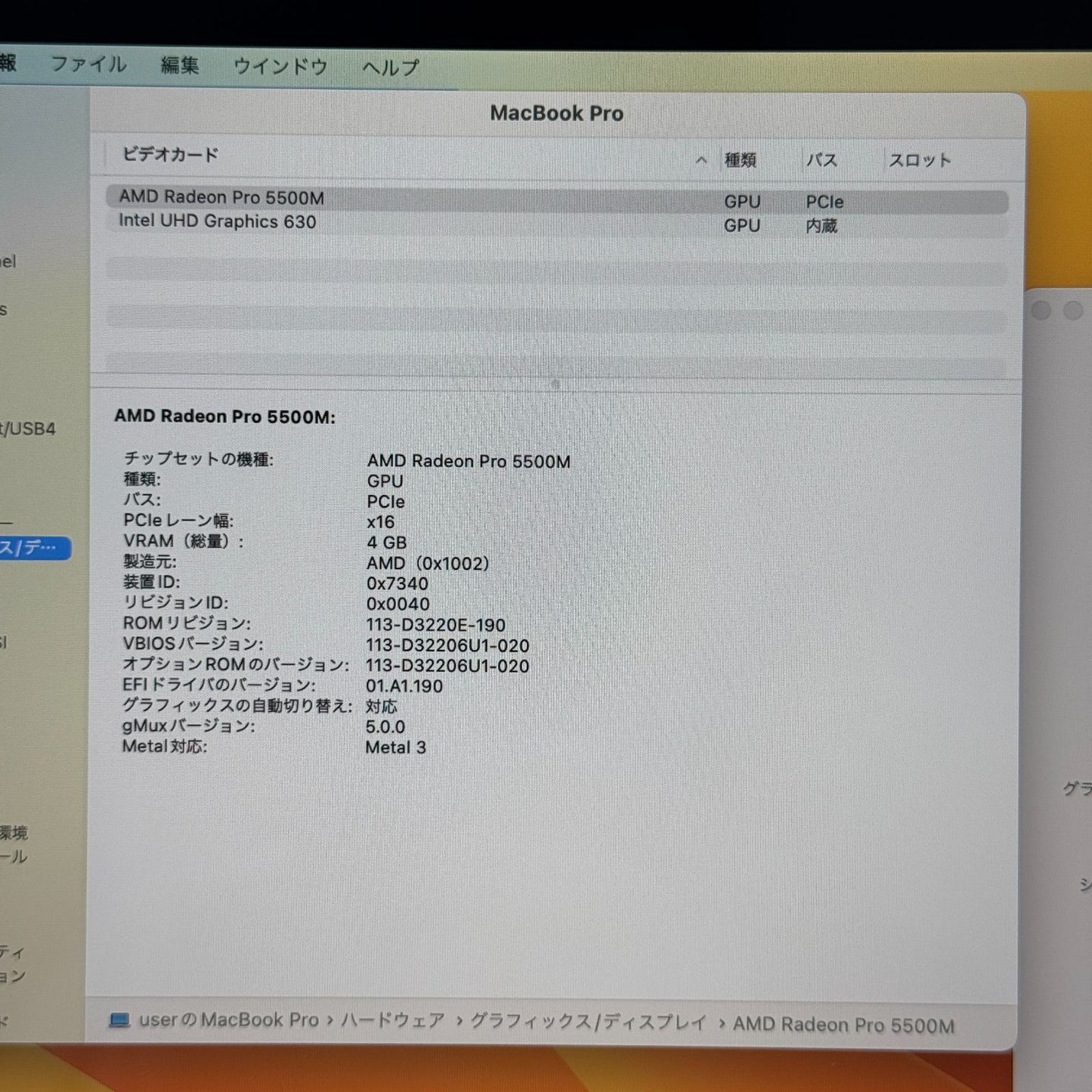This screenshot has height=1092, width=1092.
Task: Click AMD Radeon Pro 5500M in path bar
Action: pyautogui.click(x=843, y=1025)
